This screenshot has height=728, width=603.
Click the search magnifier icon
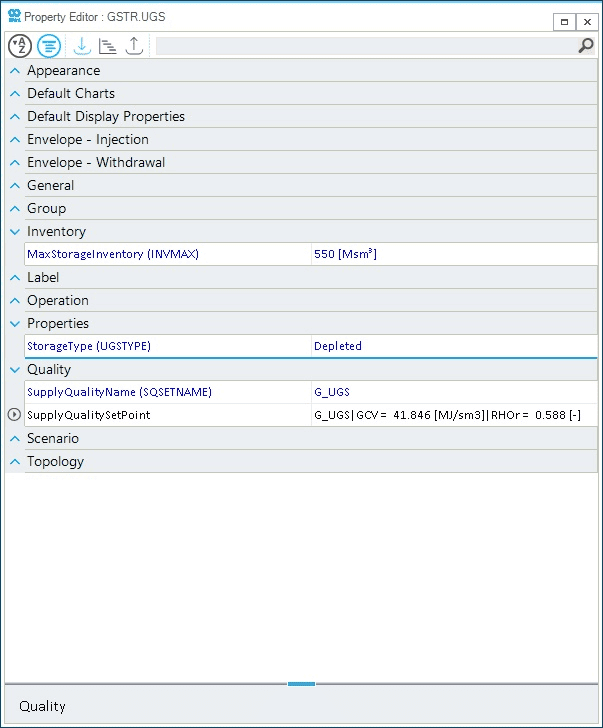pyautogui.click(x=586, y=46)
